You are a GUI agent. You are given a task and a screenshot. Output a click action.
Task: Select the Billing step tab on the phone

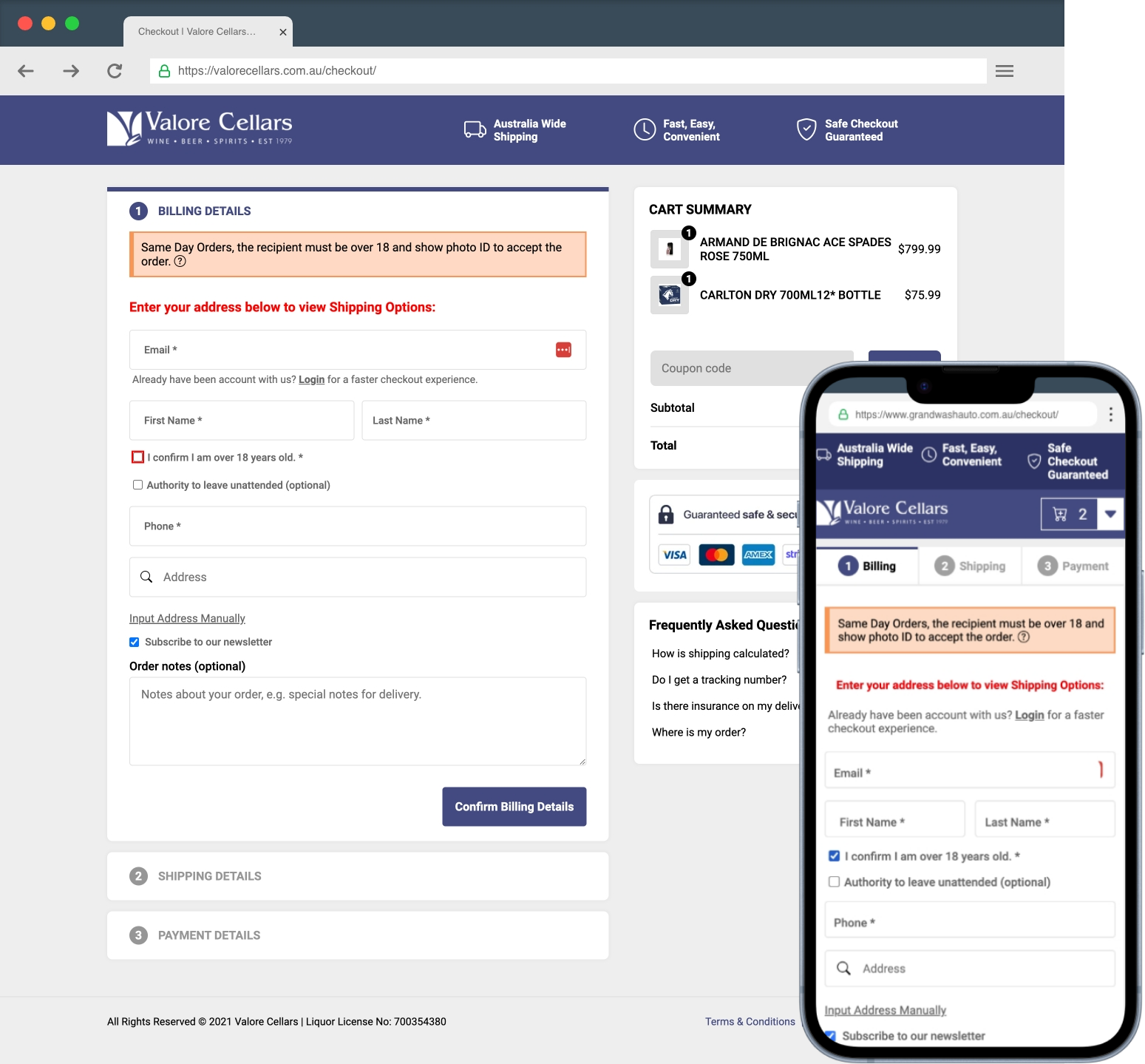pos(867,566)
